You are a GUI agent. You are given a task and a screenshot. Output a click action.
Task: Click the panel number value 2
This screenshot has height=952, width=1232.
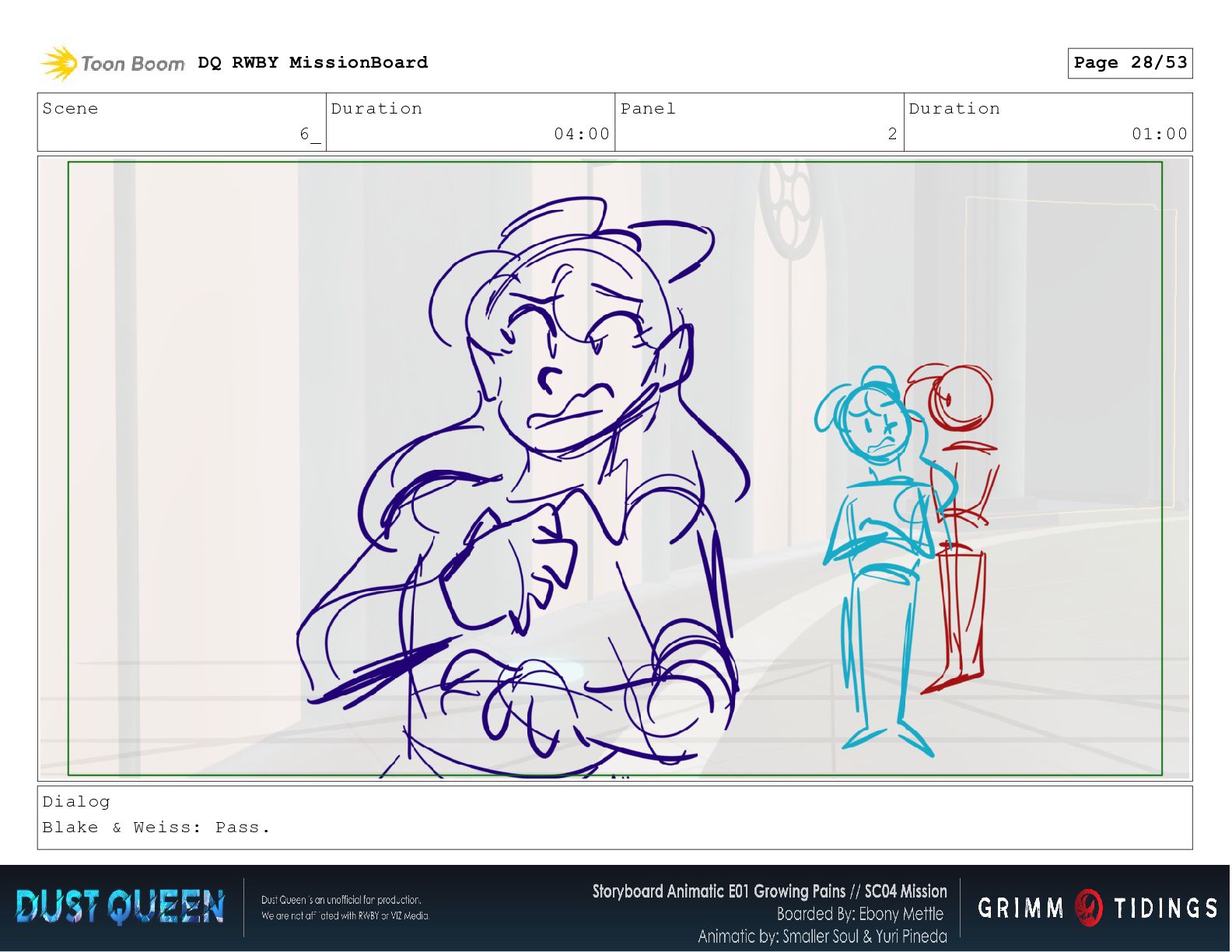(892, 135)
